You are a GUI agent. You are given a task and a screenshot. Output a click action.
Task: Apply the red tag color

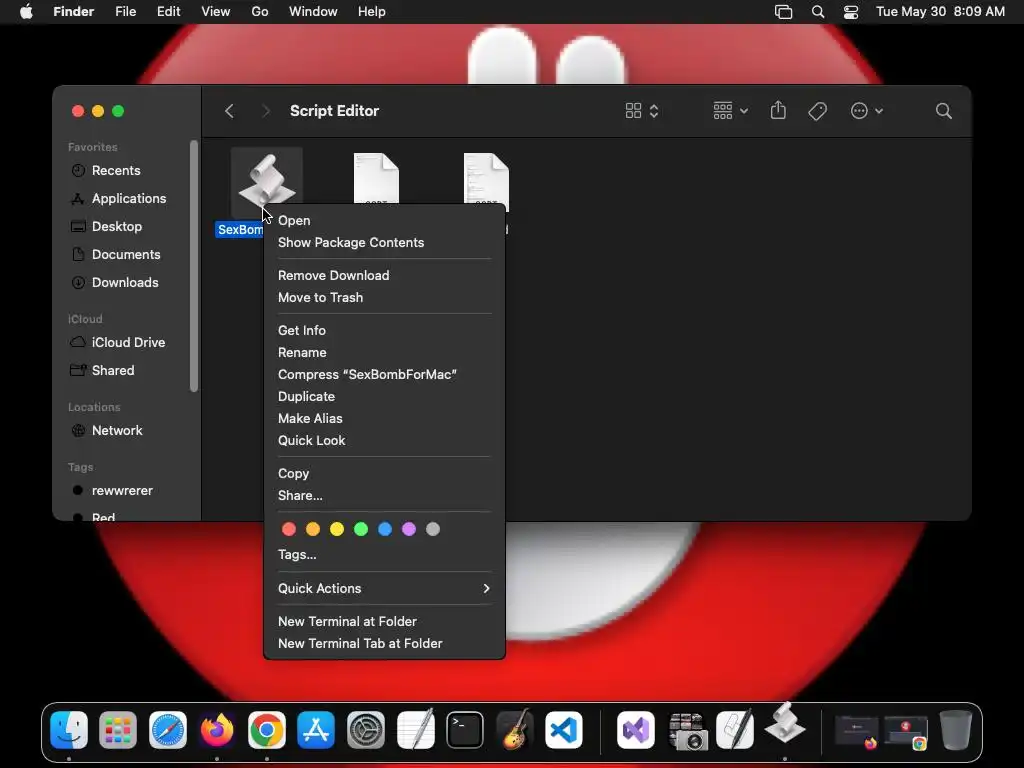pos(289,529)
